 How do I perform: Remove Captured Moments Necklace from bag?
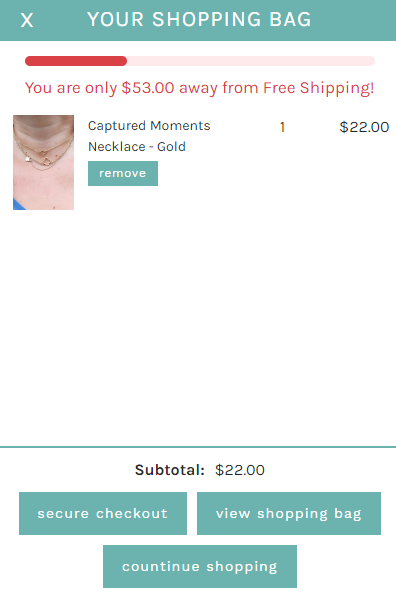coord(123,174)
